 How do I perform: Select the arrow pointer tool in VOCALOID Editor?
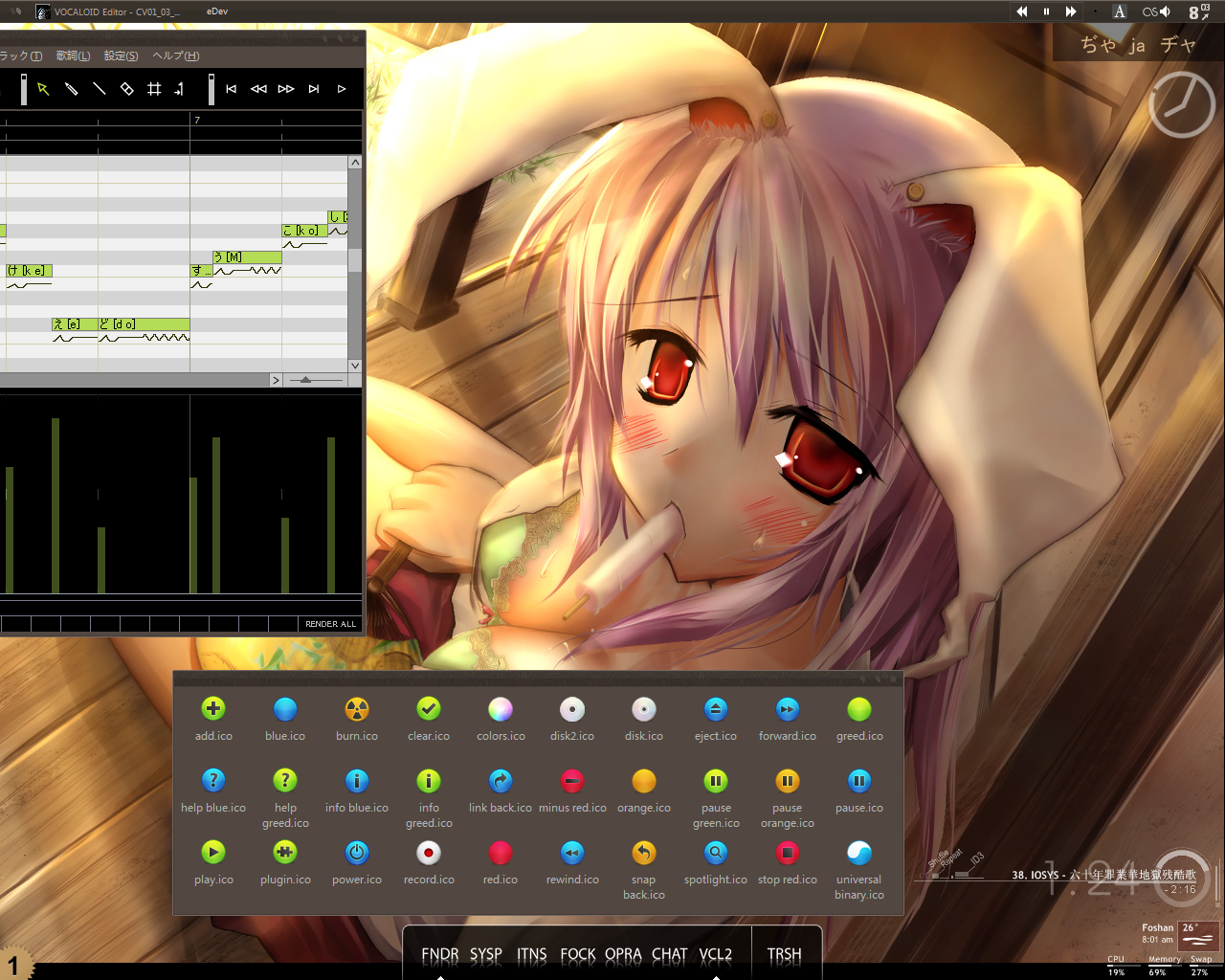43,89
